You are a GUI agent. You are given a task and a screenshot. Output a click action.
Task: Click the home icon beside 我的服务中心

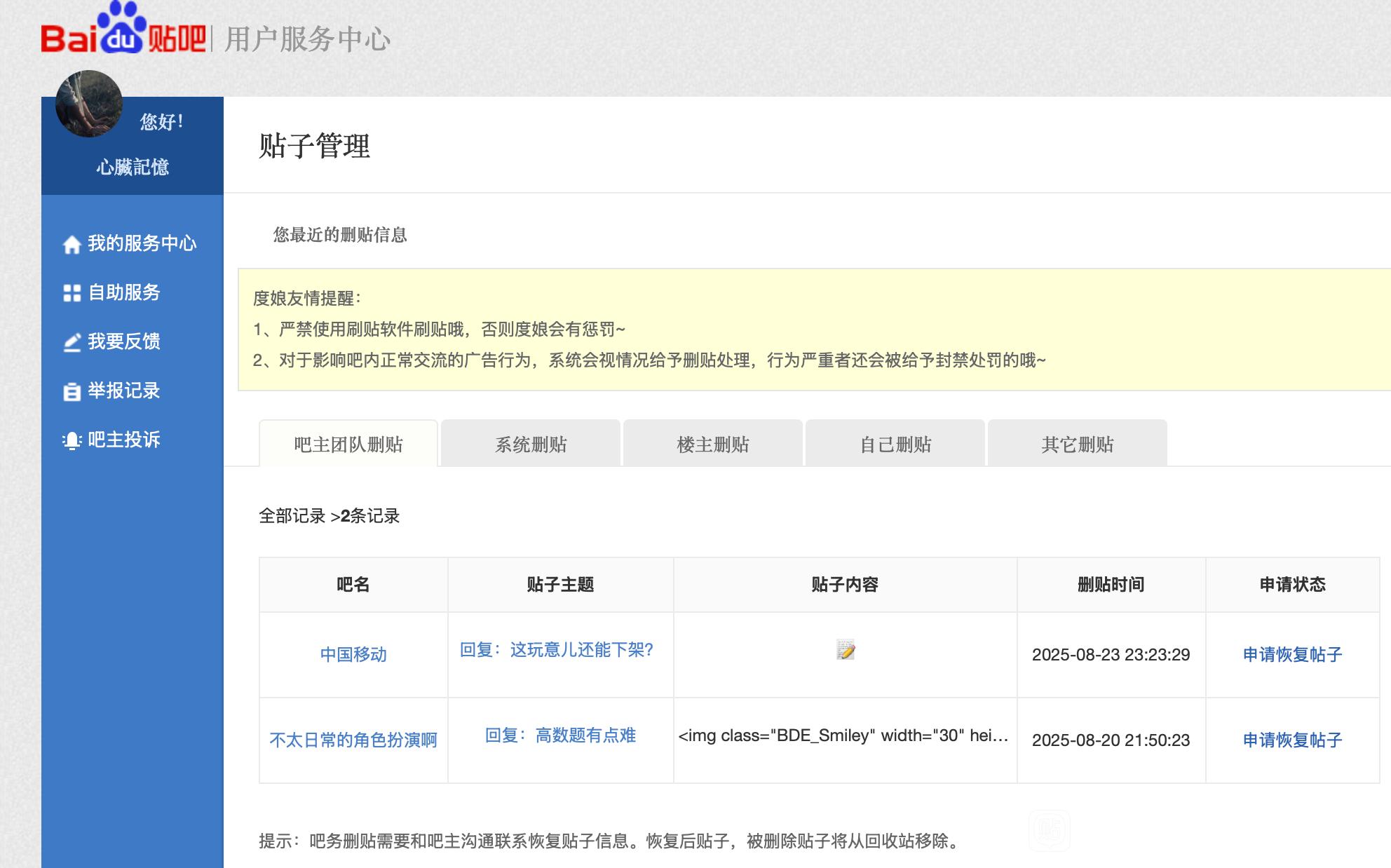pyautogui.click(x=72, y=245)
